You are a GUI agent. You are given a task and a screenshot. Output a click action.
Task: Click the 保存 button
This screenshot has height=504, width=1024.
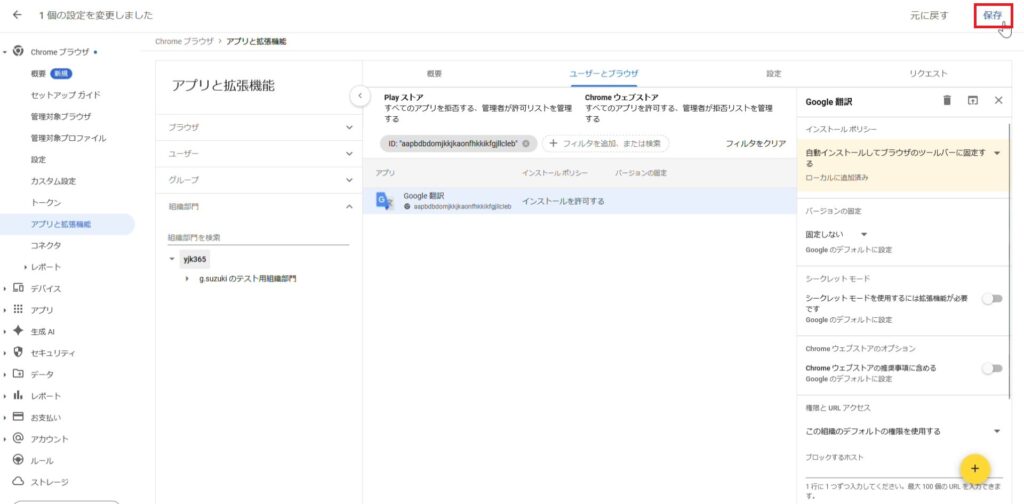coord(991,15)
